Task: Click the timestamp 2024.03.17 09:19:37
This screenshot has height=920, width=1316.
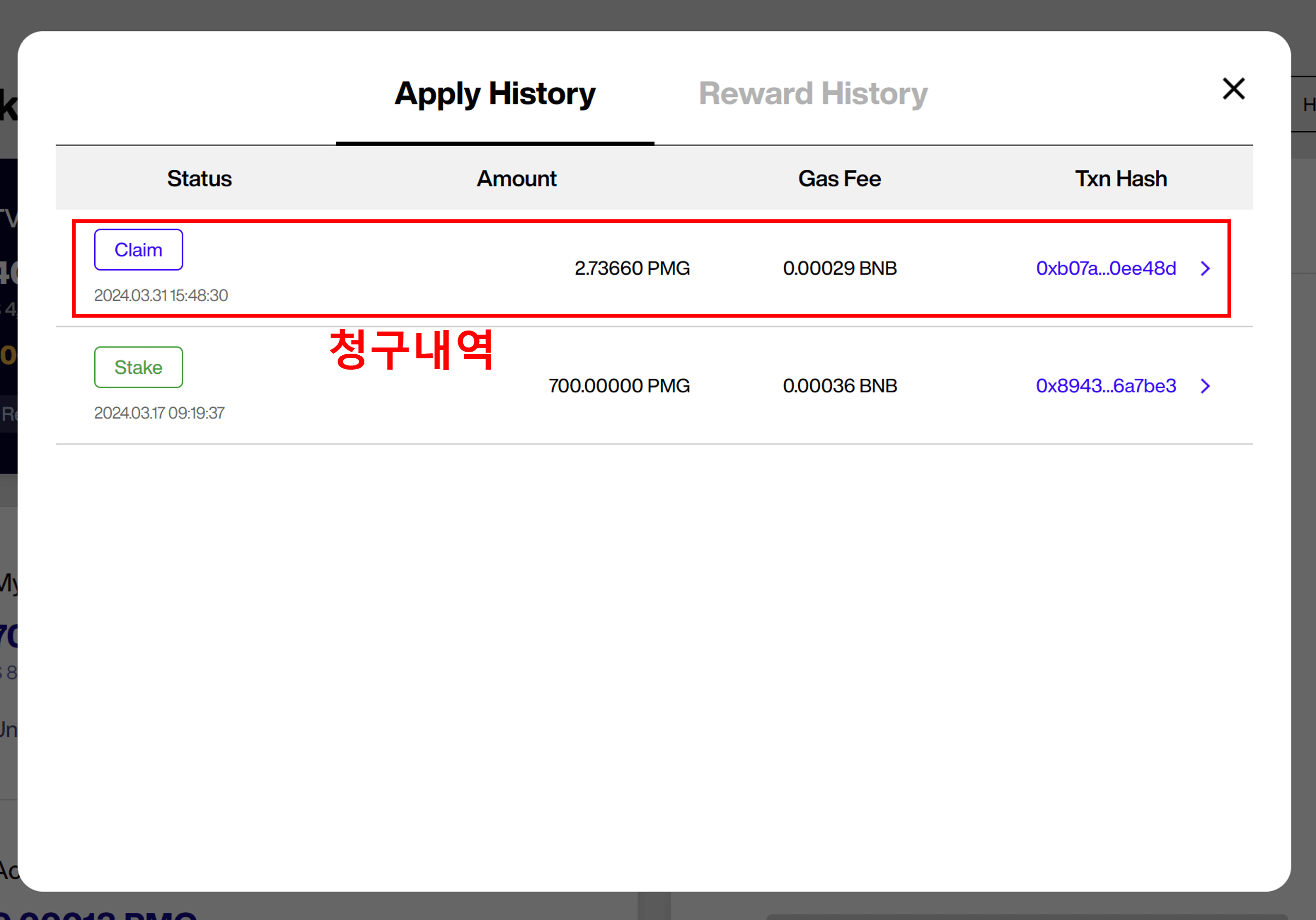Action: tap(160, 413)
